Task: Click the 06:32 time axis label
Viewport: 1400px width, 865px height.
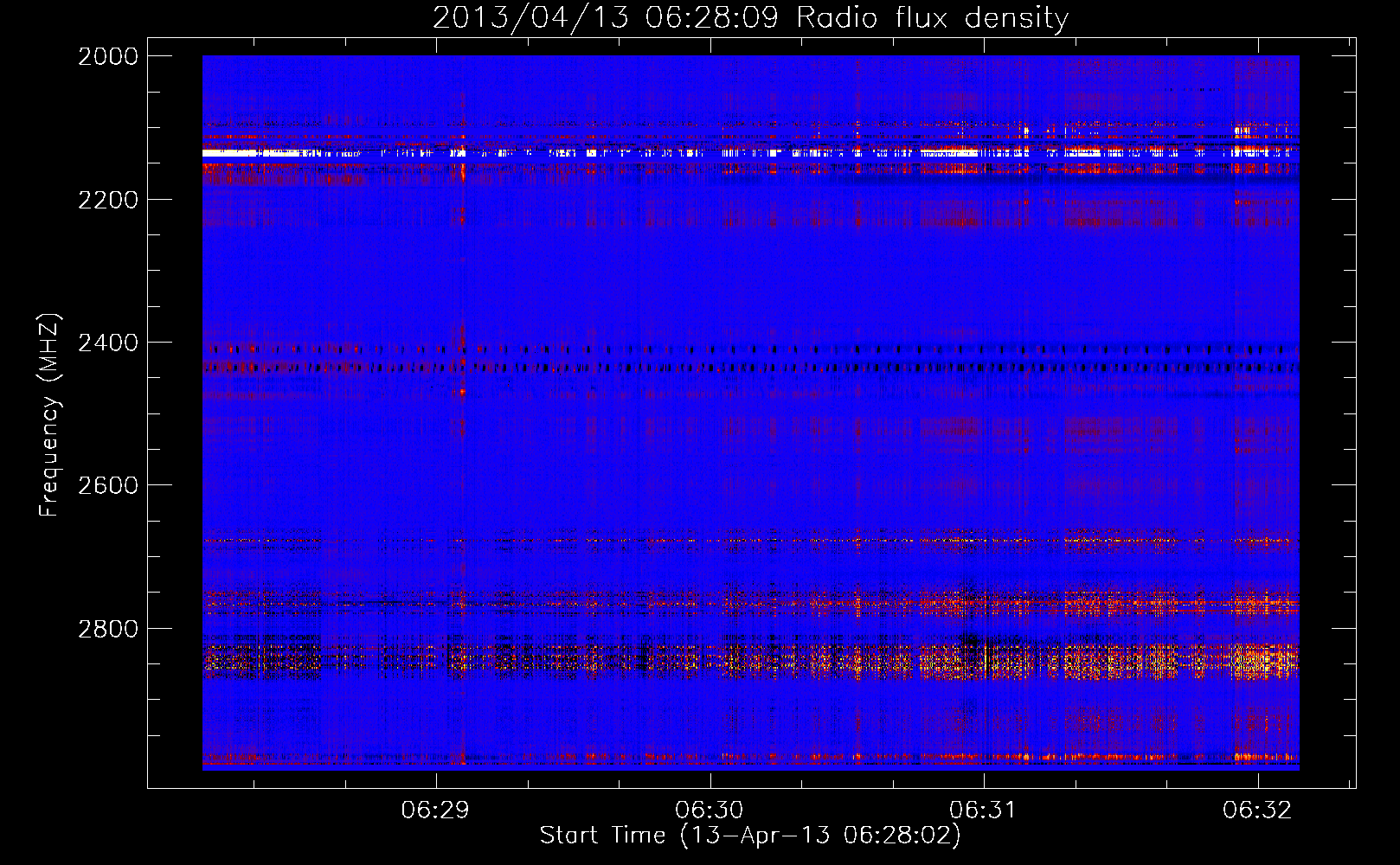Action: point(1257,810)
